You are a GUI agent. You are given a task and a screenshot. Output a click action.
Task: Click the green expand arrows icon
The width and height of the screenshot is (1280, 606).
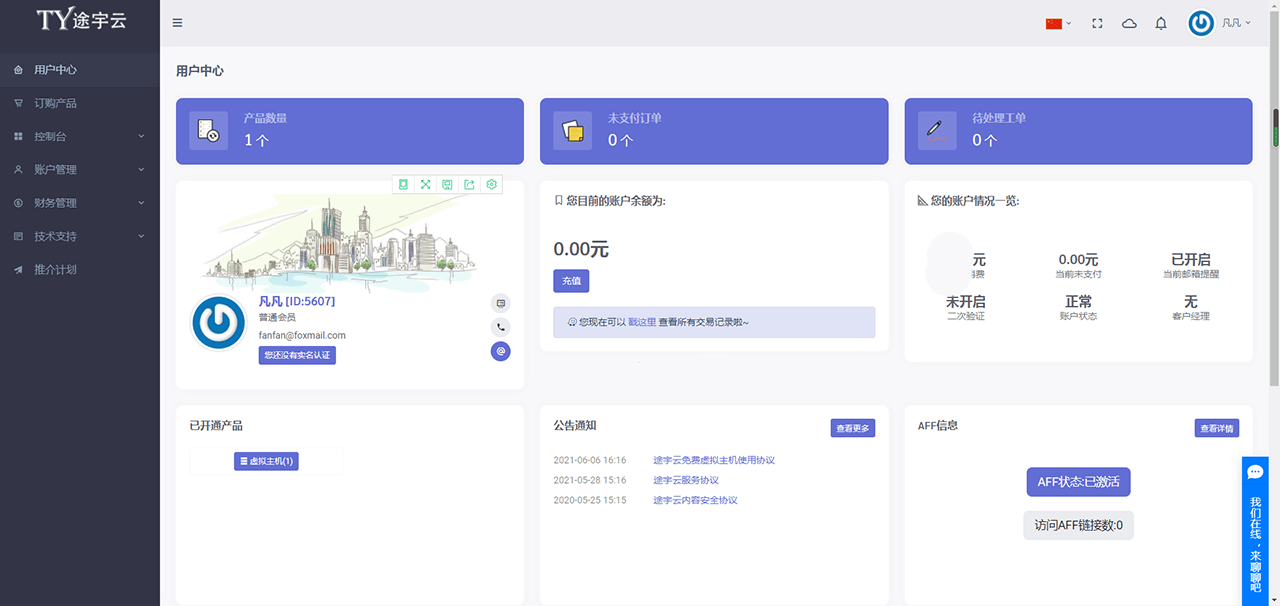pos(425,184)
